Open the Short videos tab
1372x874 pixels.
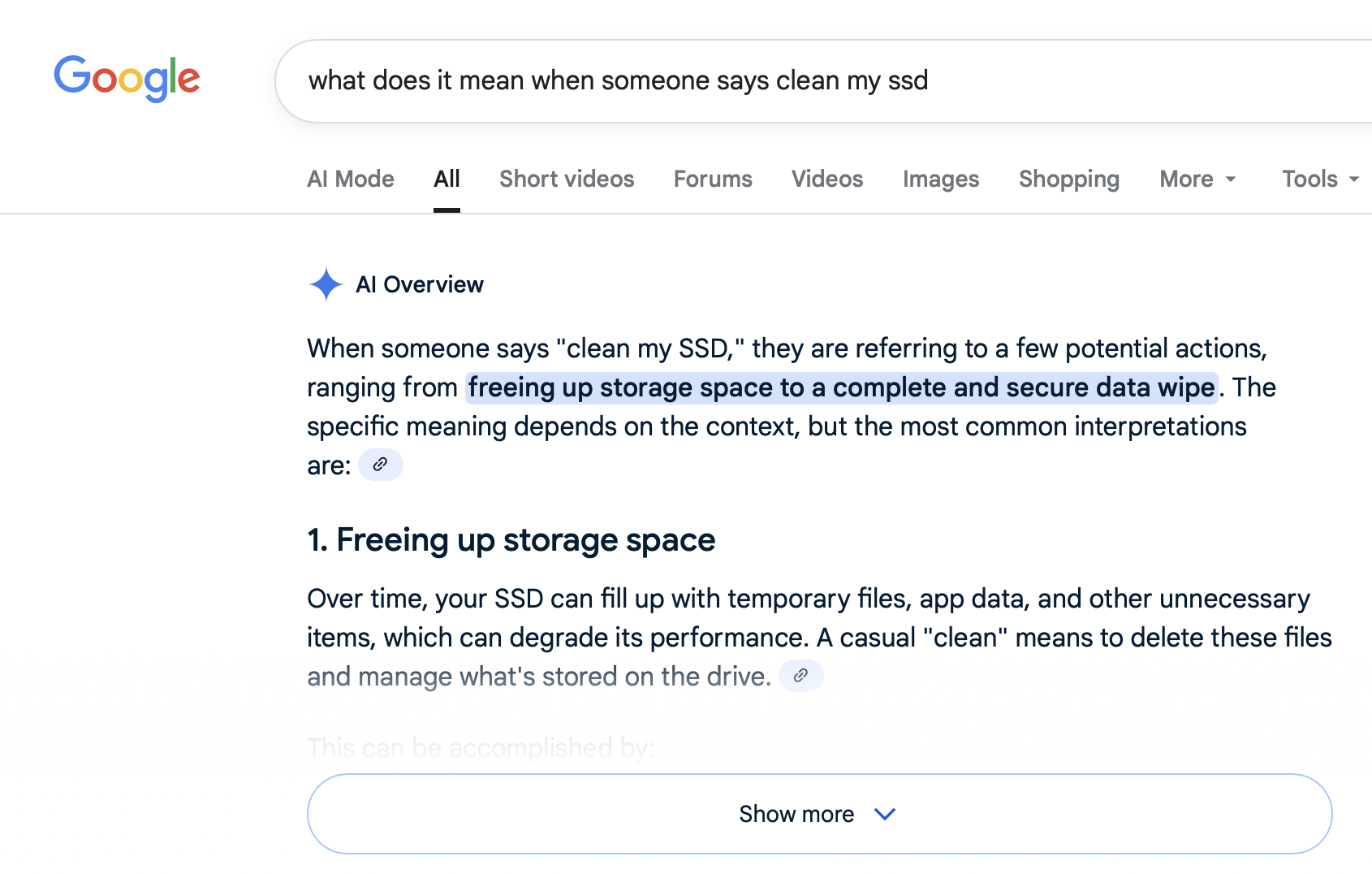click(567, 179)
